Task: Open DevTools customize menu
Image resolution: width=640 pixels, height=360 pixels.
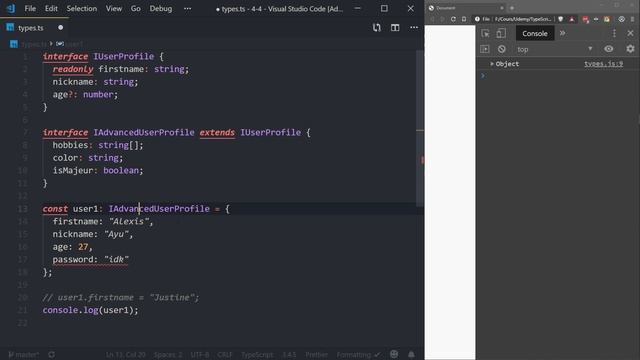Action: (x=614, y=33)
